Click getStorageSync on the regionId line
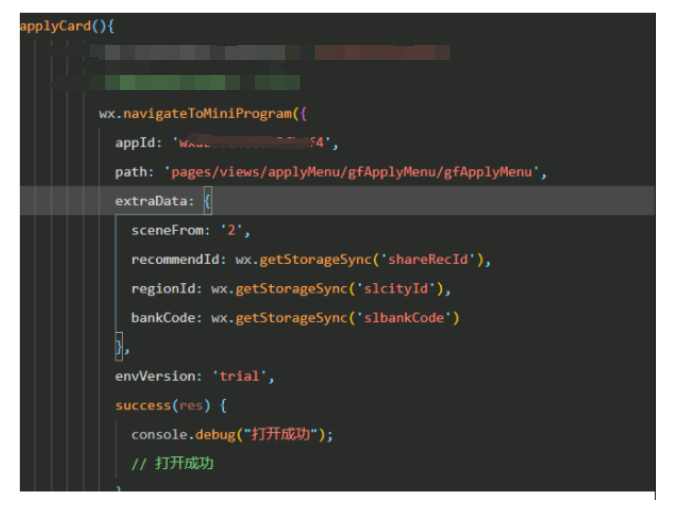The image size is (685, 513). (x=291, y=289)
